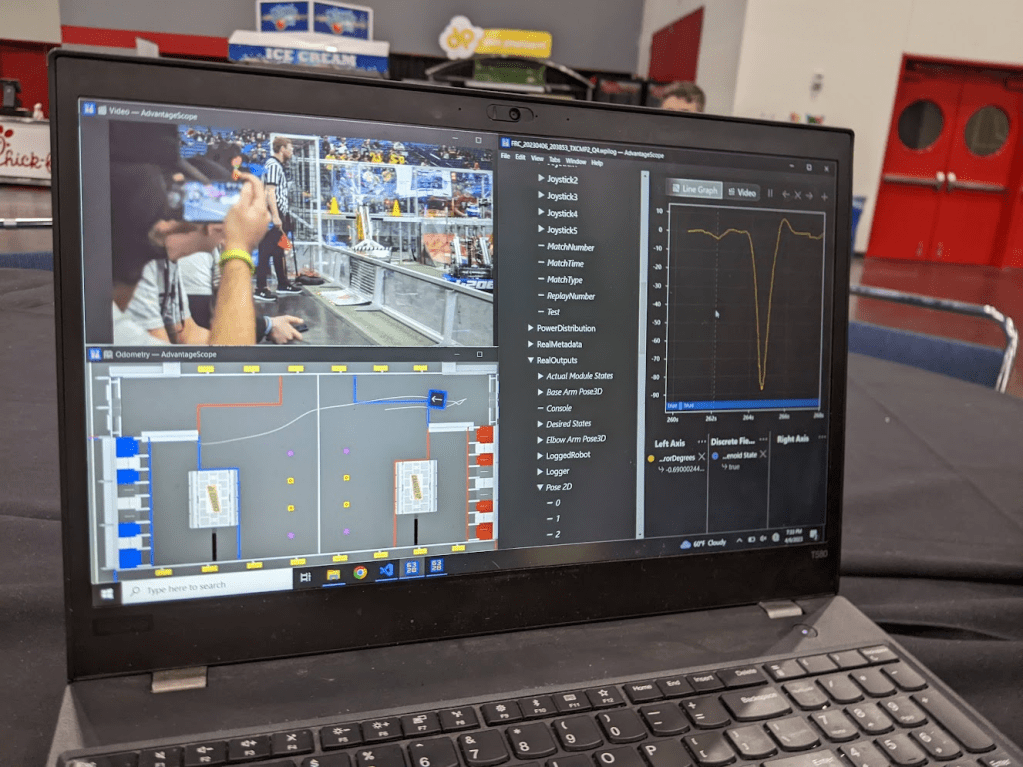Remove the ...rorDegrees field from Left Axis
Viewport: 1023px width, 767px height.
click(x=701, y=455)
